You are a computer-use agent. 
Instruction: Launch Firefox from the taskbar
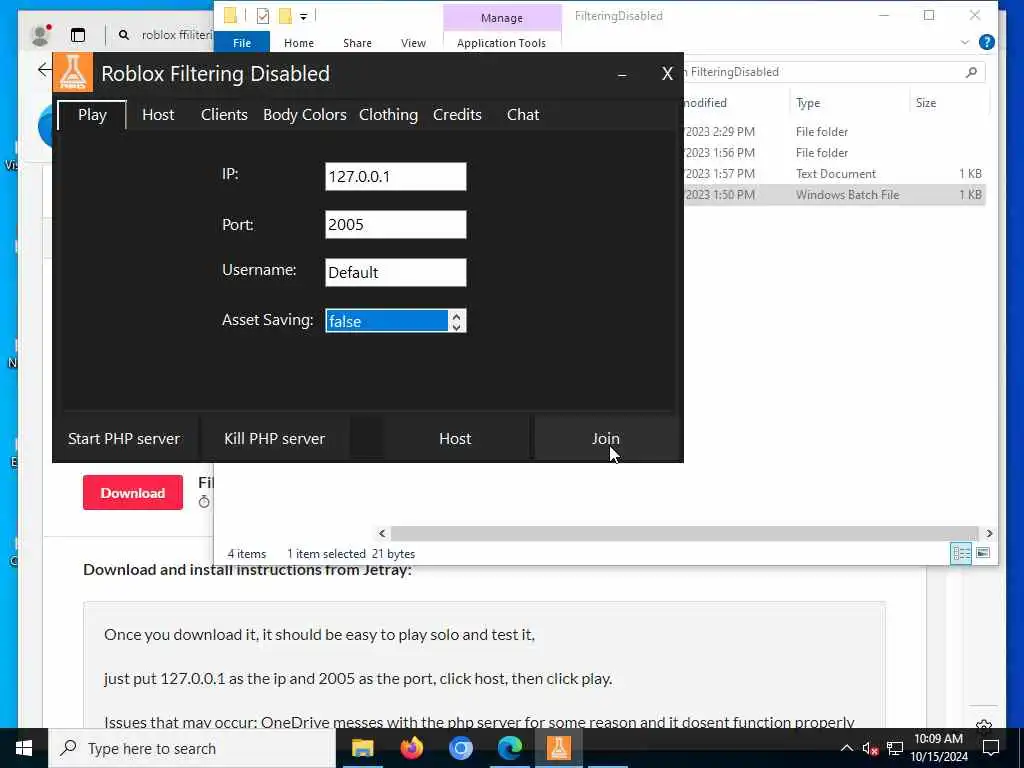tap(411, 748)
